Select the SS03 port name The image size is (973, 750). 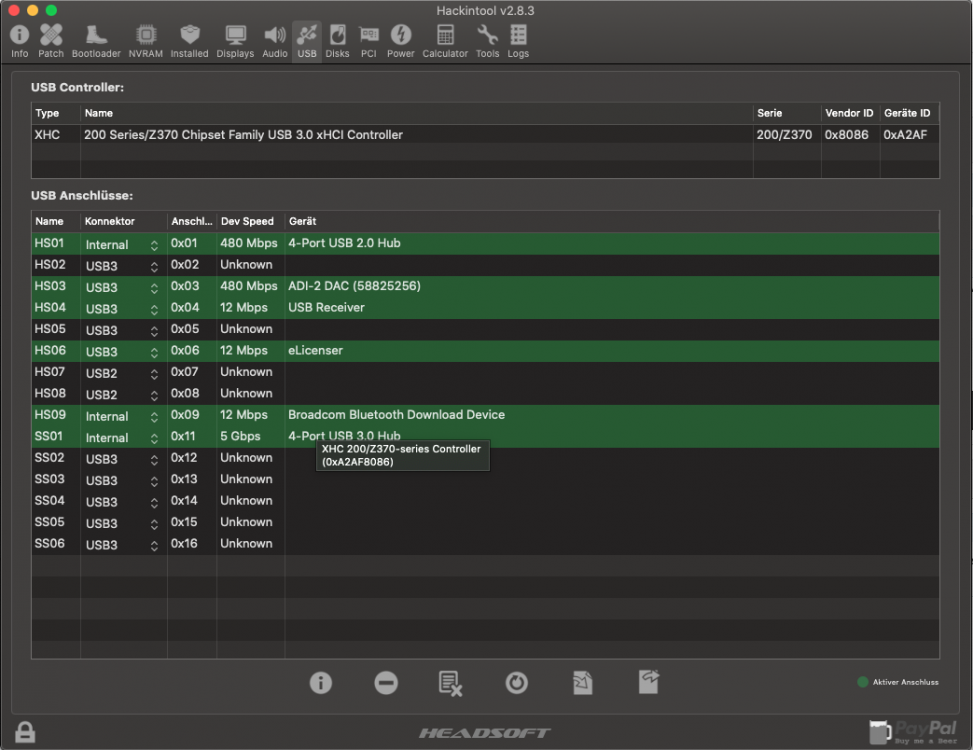(x=50, y=479)
